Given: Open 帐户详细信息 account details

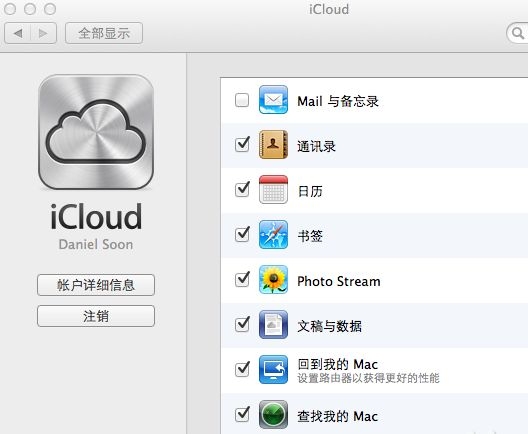Looking at the screenshot, I should coord(96,285).
